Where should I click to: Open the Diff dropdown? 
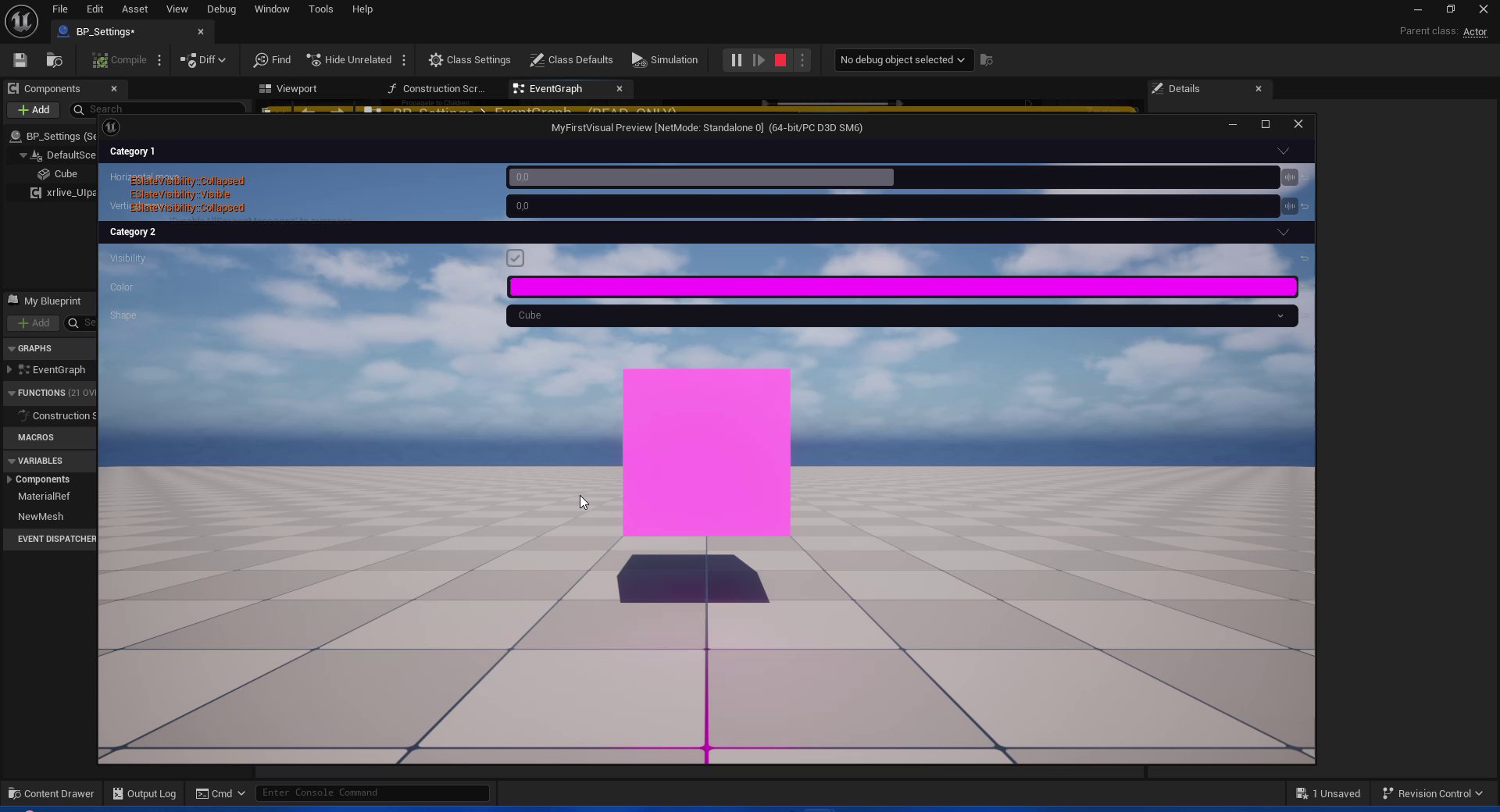tap(203, 60)
